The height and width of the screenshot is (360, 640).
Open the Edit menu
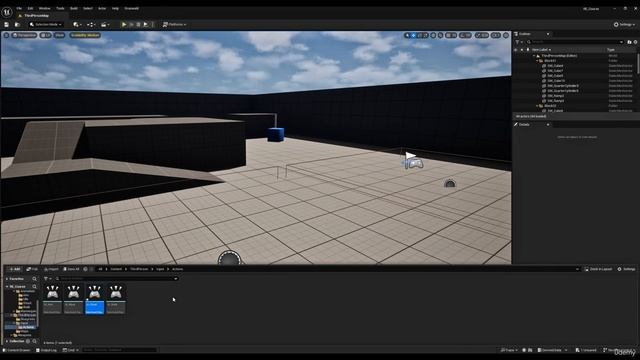[30, 8]
